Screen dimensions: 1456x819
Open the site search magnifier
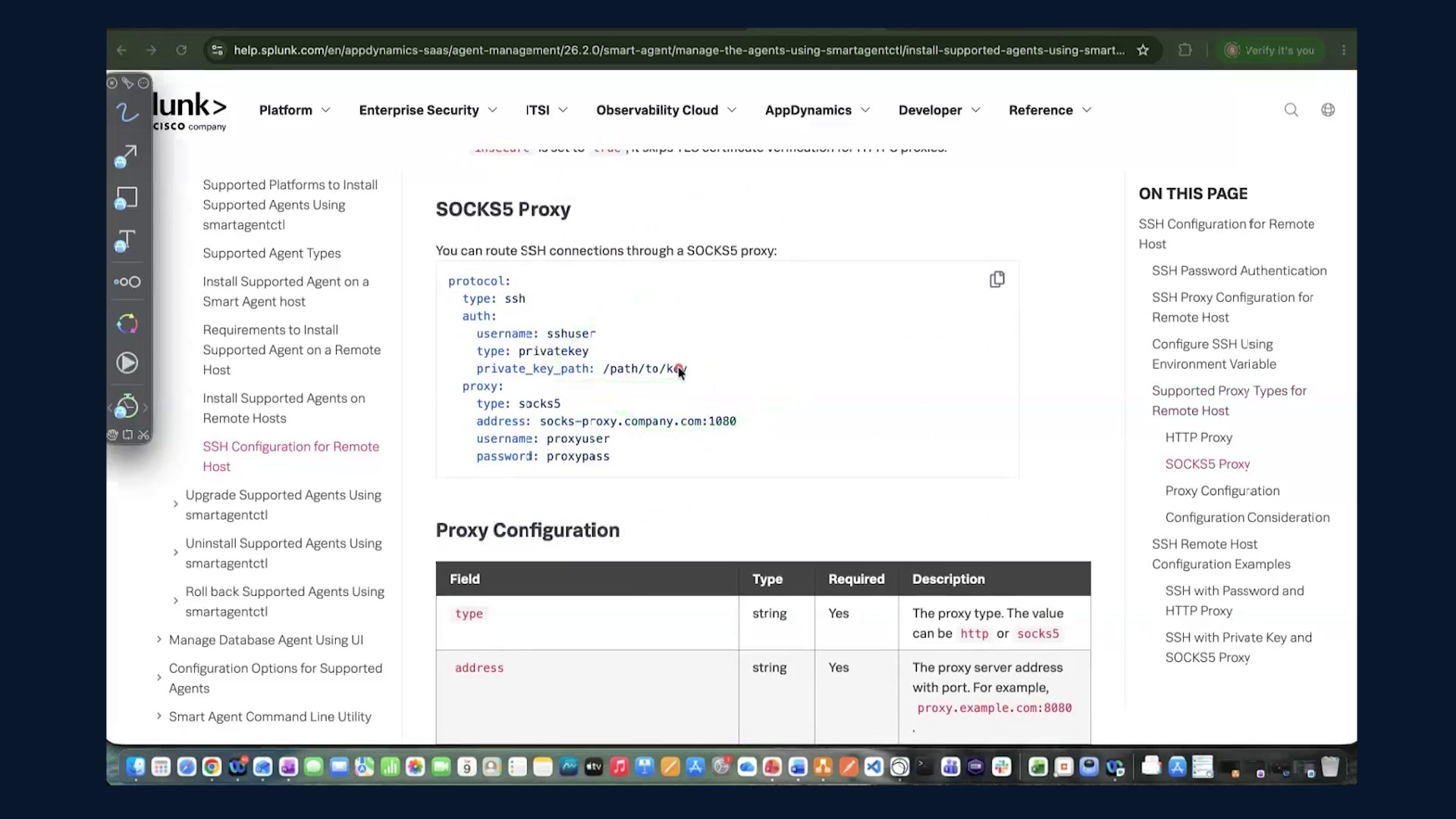tap(1291, 110)
